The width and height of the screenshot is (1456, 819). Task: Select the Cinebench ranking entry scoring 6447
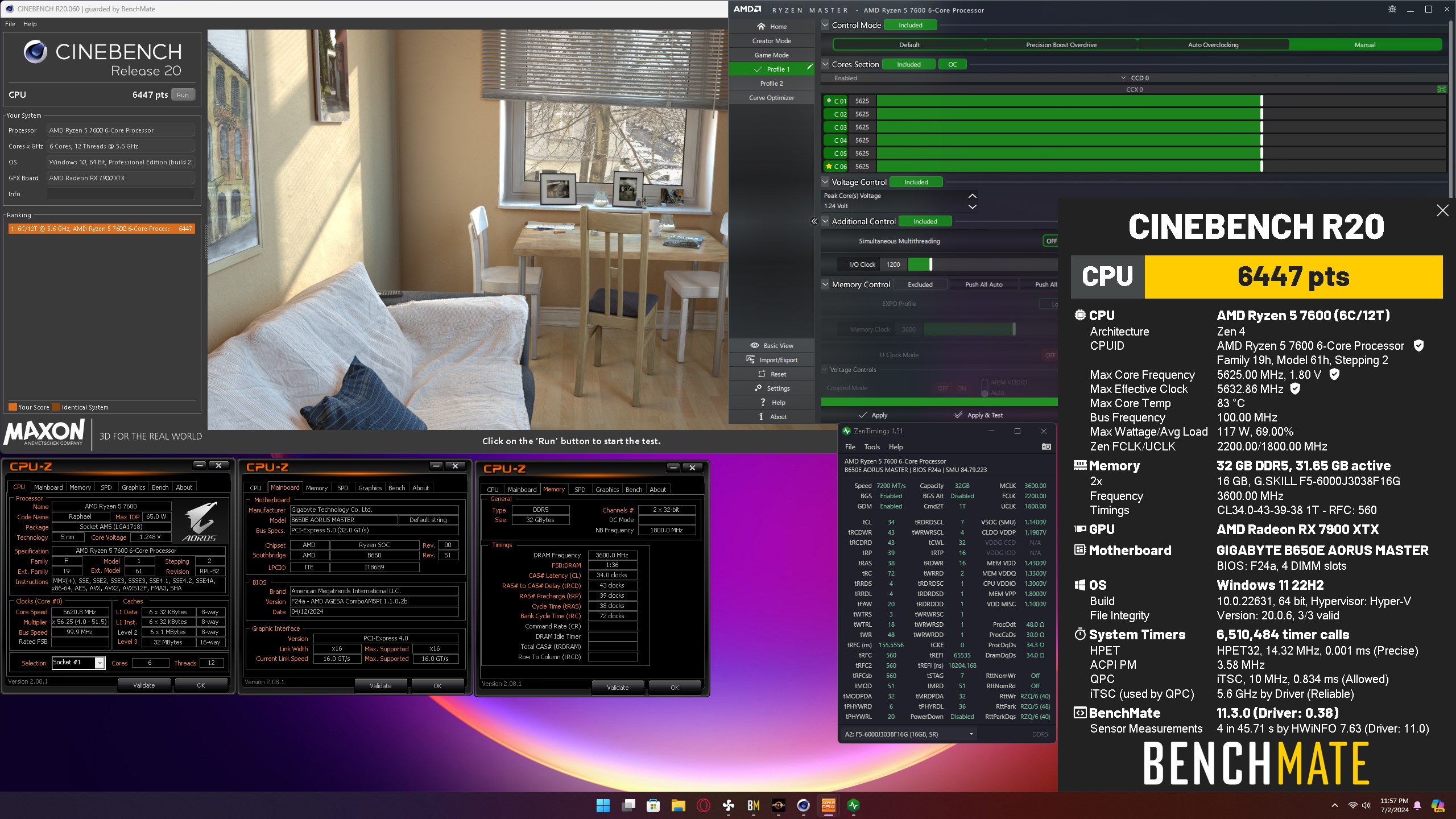click(x=101, y=229)
